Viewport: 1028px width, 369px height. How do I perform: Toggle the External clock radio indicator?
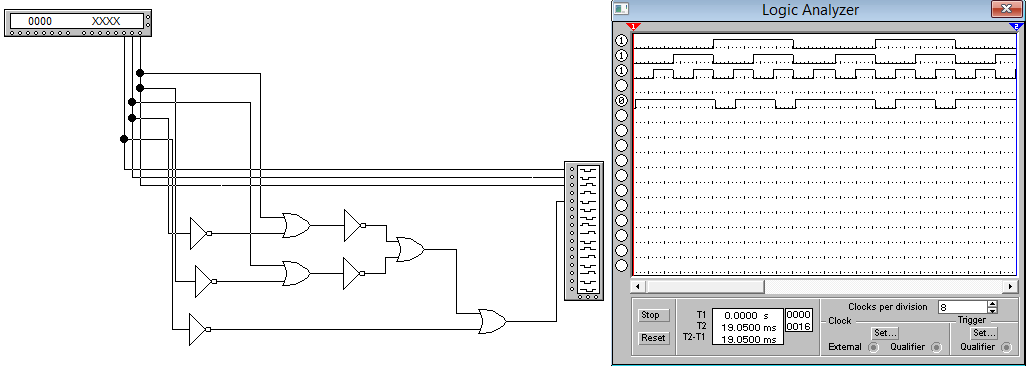coord(873,347)
